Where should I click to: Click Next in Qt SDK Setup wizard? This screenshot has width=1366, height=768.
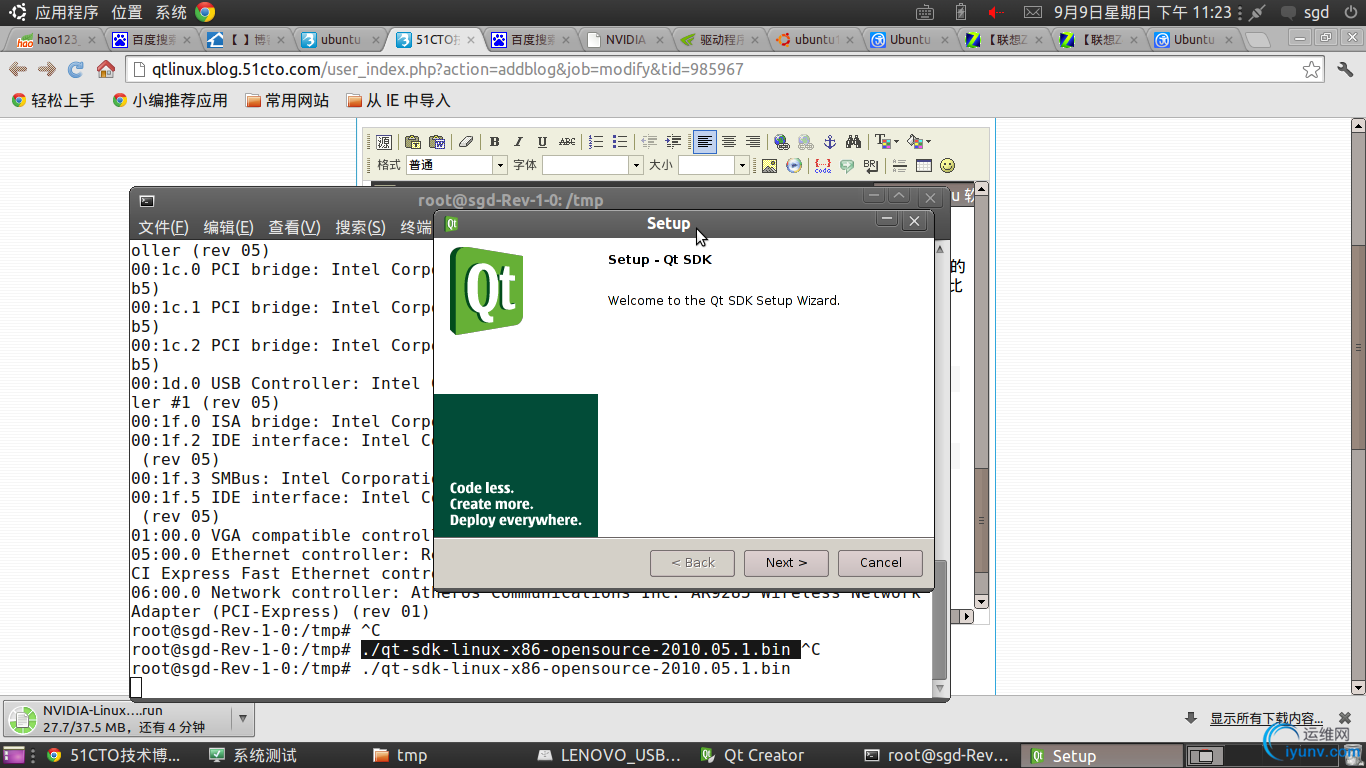tap(786, 563)
